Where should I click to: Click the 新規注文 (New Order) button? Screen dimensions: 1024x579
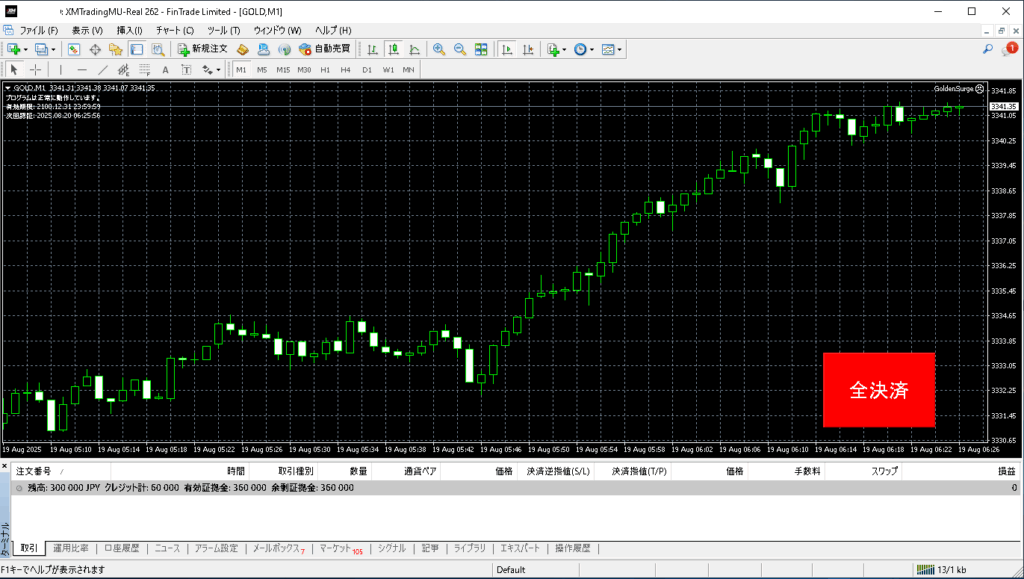[x=203, y=49]
